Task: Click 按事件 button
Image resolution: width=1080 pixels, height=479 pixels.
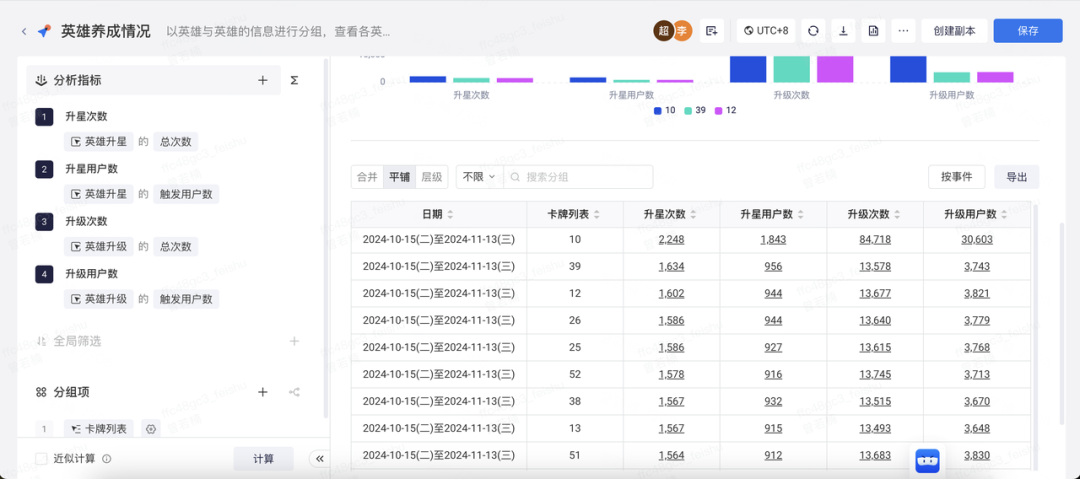Action: [x=957, y=177]
